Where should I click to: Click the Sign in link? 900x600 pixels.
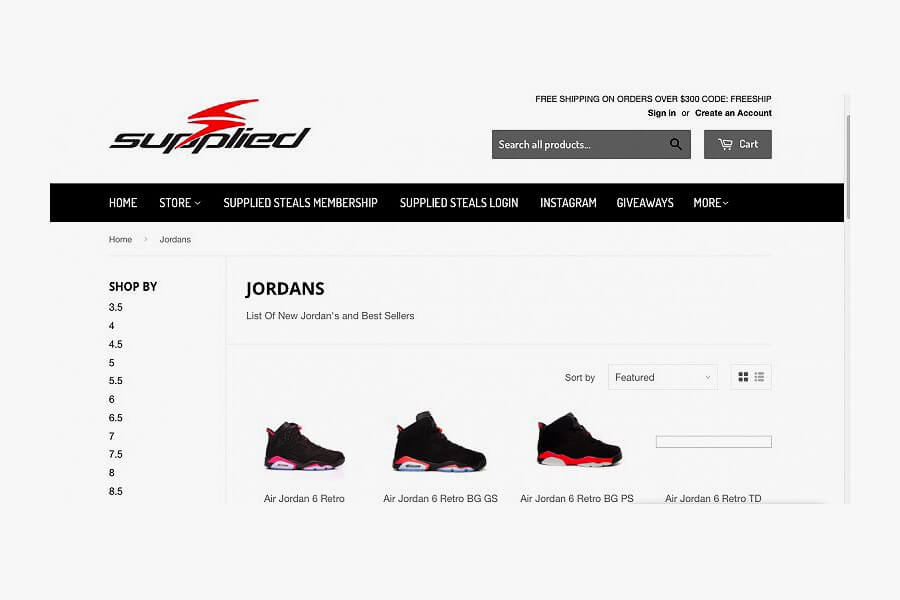click(662, 113)
